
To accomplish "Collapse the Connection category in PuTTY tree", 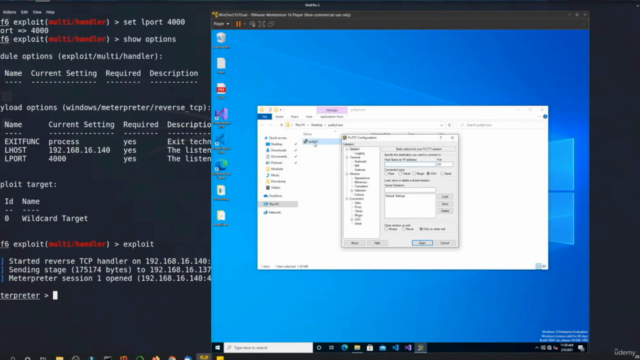I will tap(347, 199).
